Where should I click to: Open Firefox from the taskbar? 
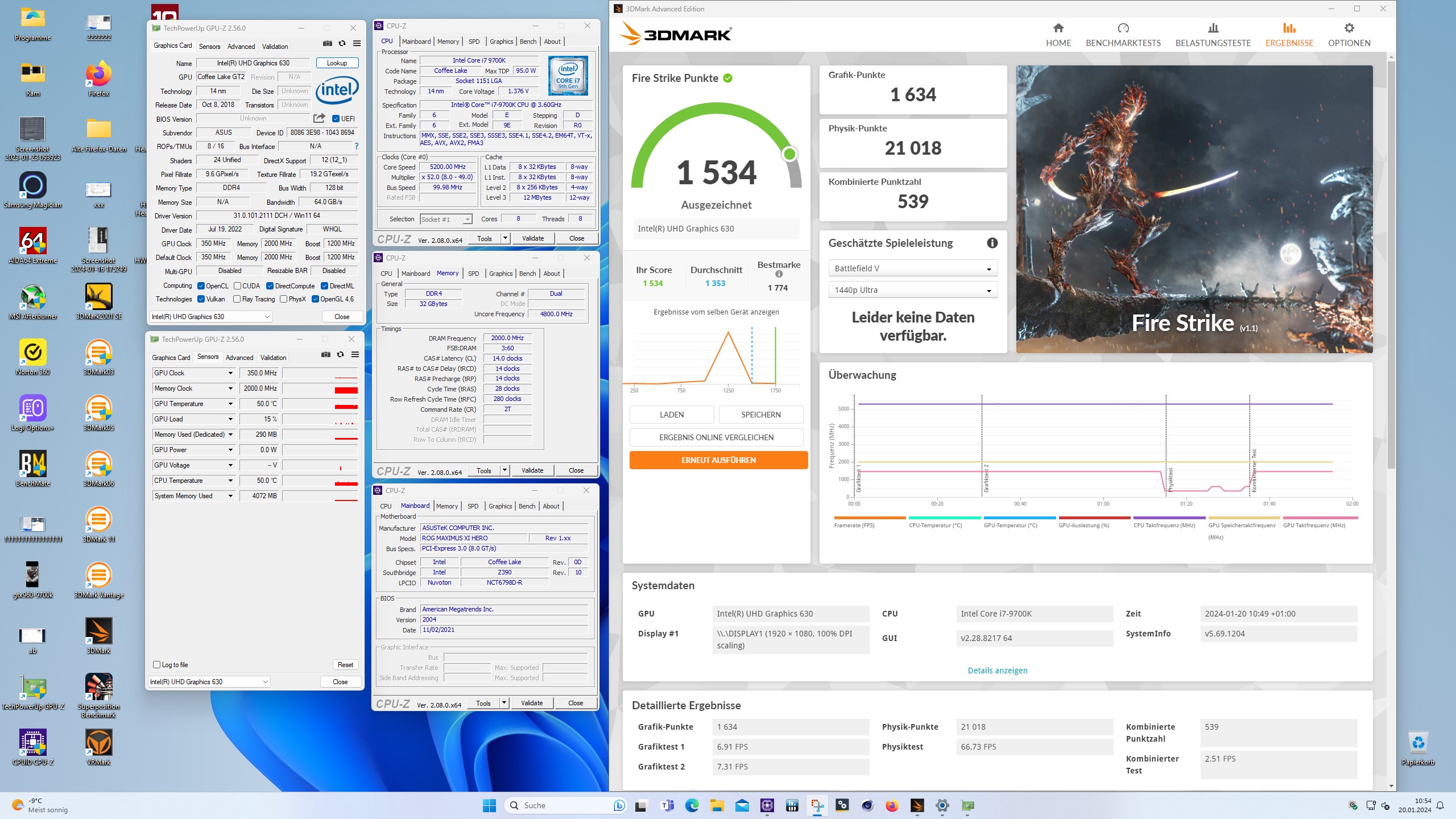coord(892,805)
